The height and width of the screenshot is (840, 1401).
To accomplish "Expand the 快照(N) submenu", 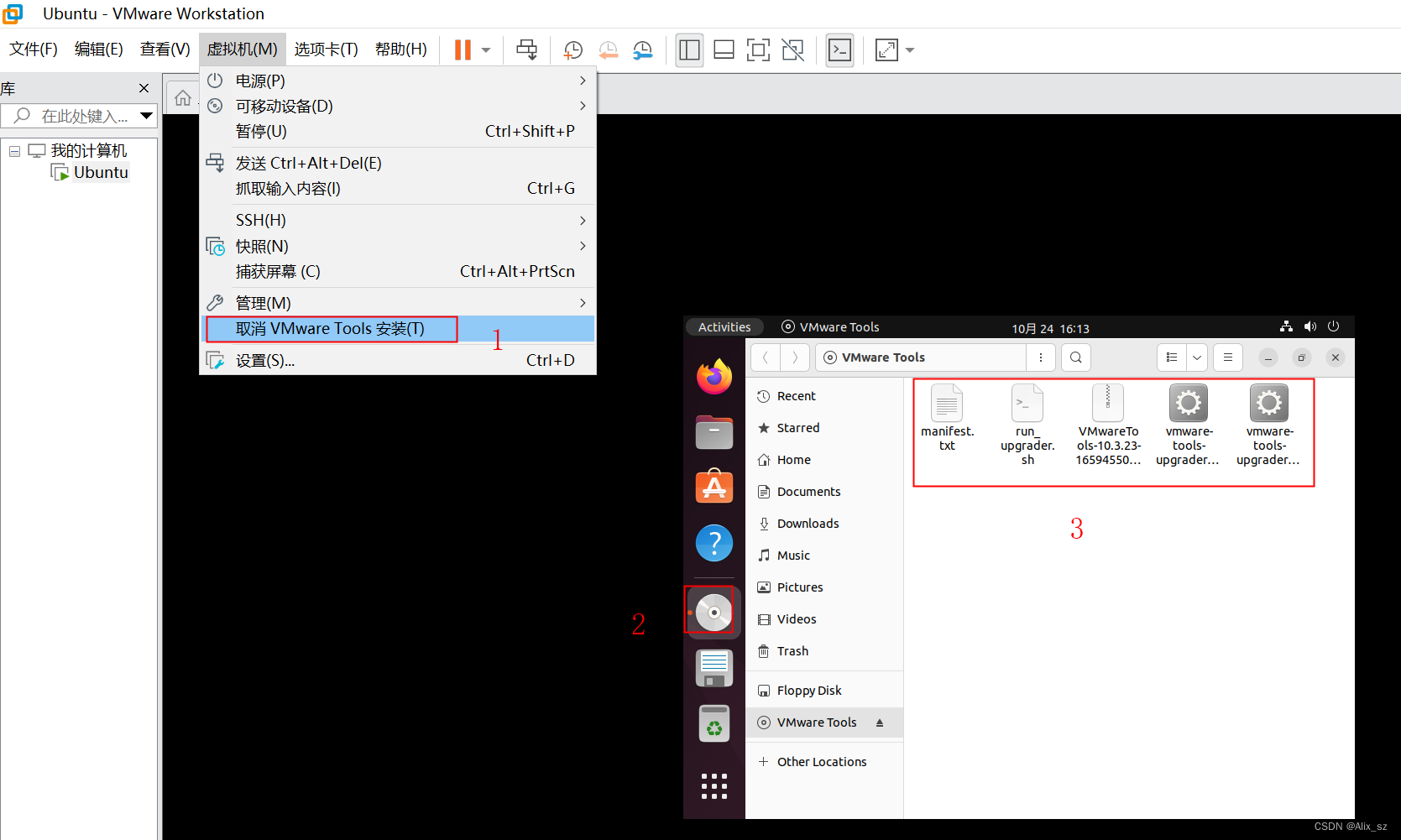I will click(x=398, y=246).
